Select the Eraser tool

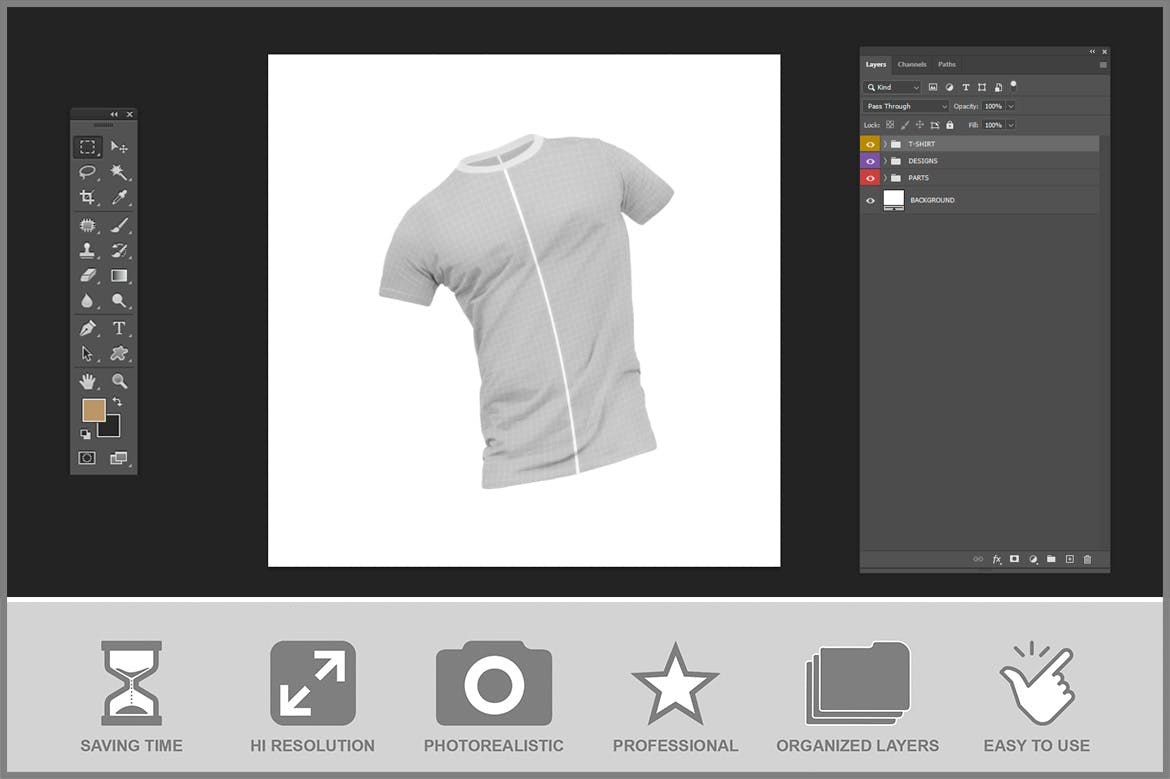pyautogui.click(x=88, y=276)
